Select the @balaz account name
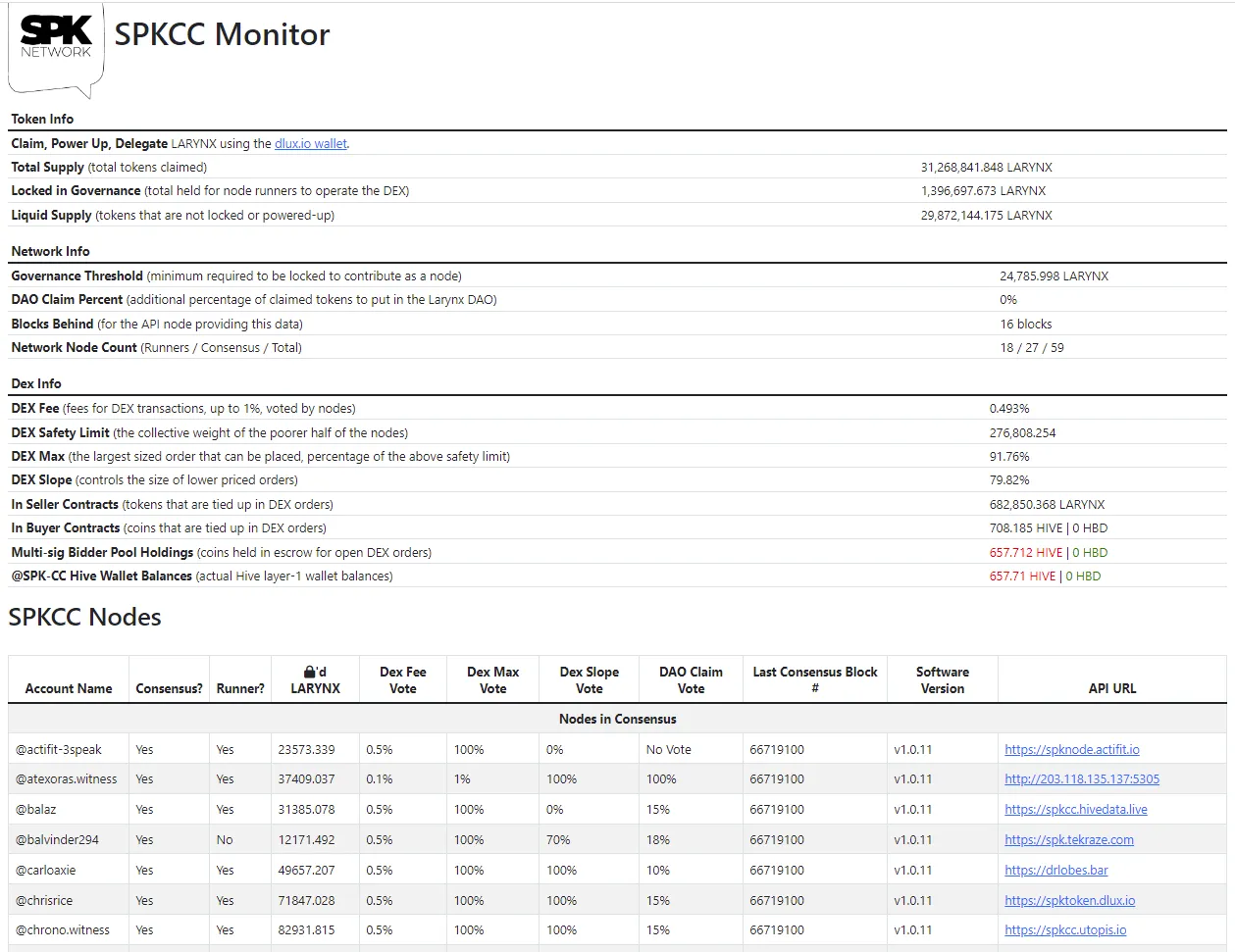The height and width of the screenshot is (952, 1235). (36, 810)
